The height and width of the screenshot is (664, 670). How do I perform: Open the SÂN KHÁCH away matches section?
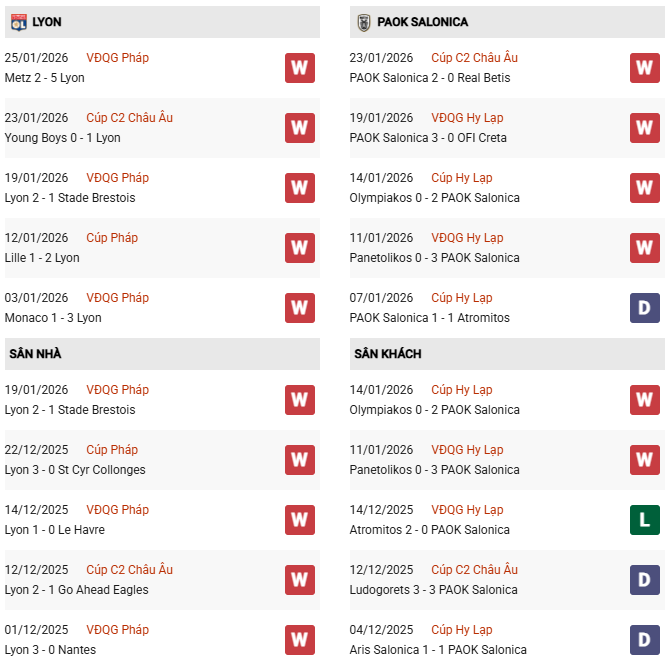click(x=387, y=354)
